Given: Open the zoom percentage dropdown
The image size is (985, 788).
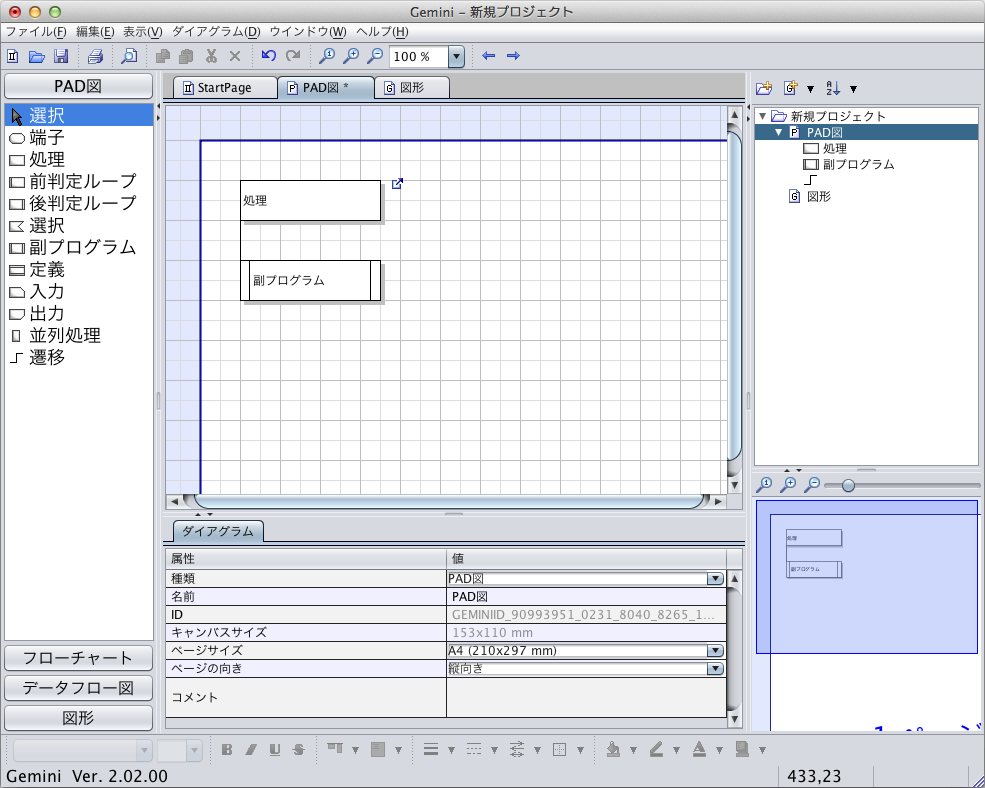Looking at the screenshot, I should click(457, 57).
